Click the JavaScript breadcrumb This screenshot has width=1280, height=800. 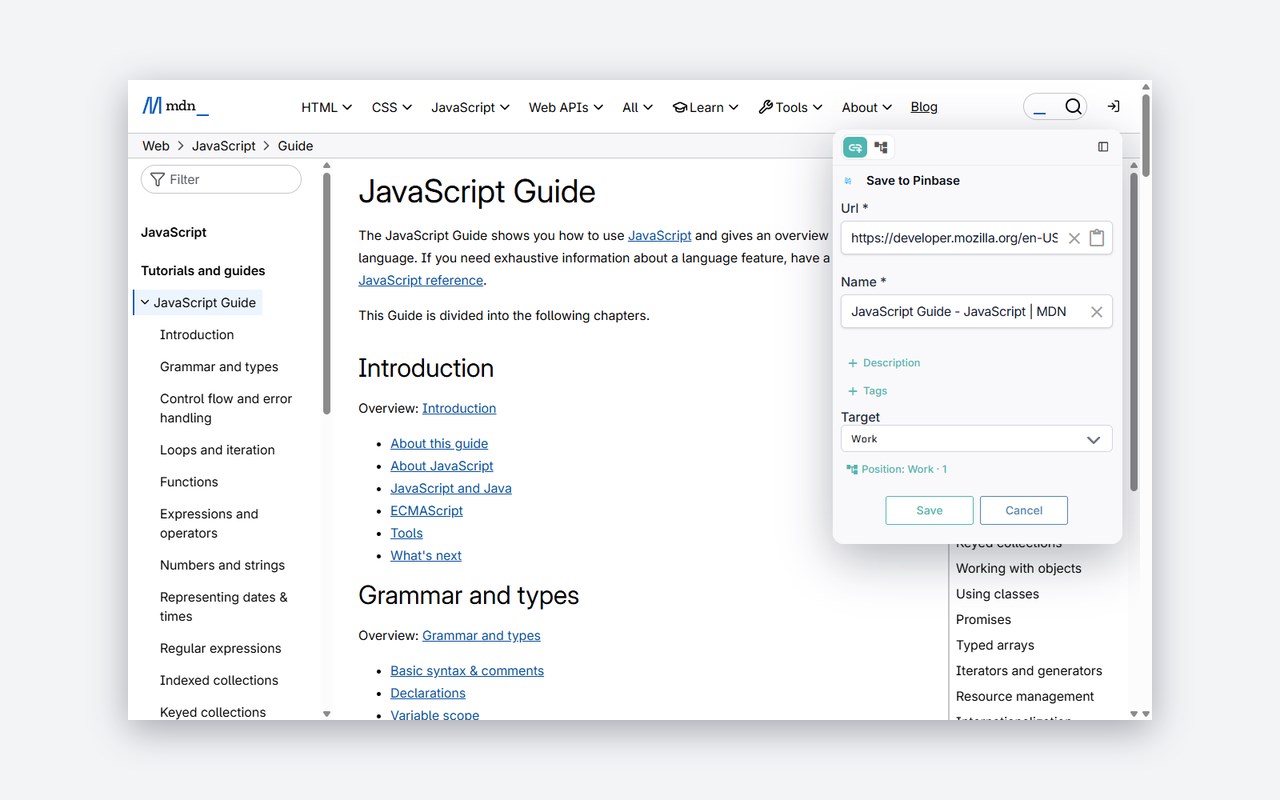pyautogui.click(x=224, y=146)
